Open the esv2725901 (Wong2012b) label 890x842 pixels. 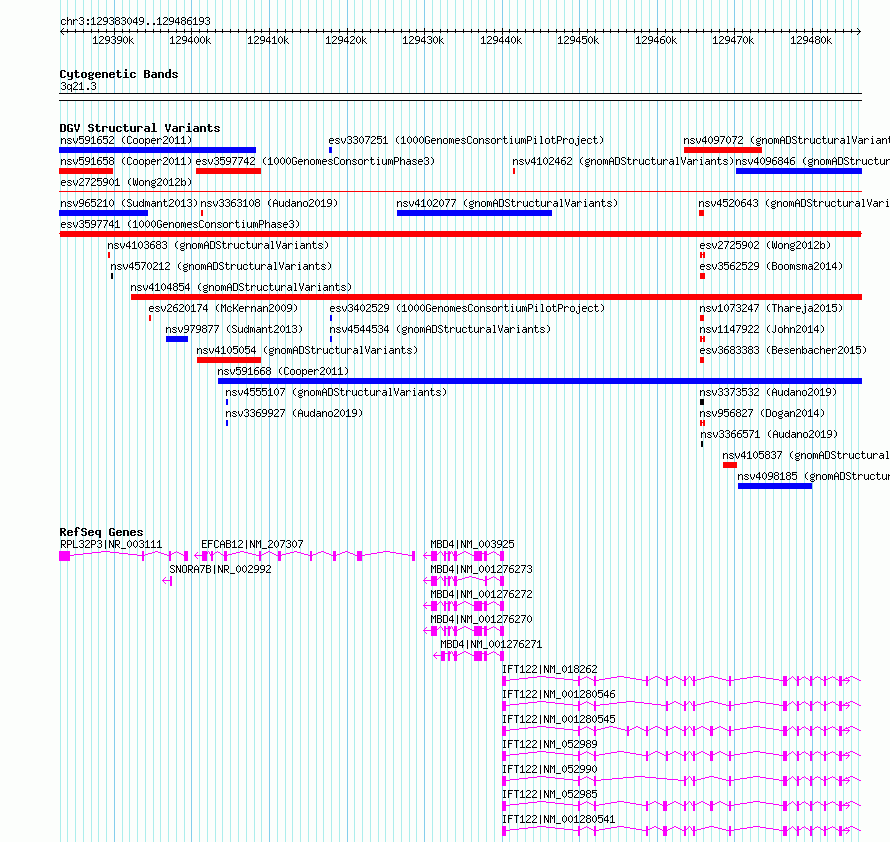(126, 182)
